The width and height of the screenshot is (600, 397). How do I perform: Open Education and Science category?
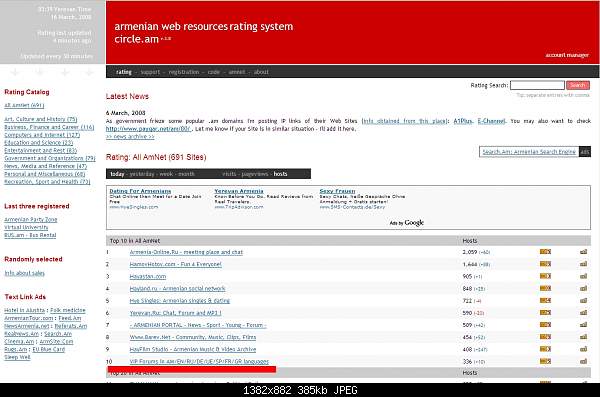(x=38, y=142)
